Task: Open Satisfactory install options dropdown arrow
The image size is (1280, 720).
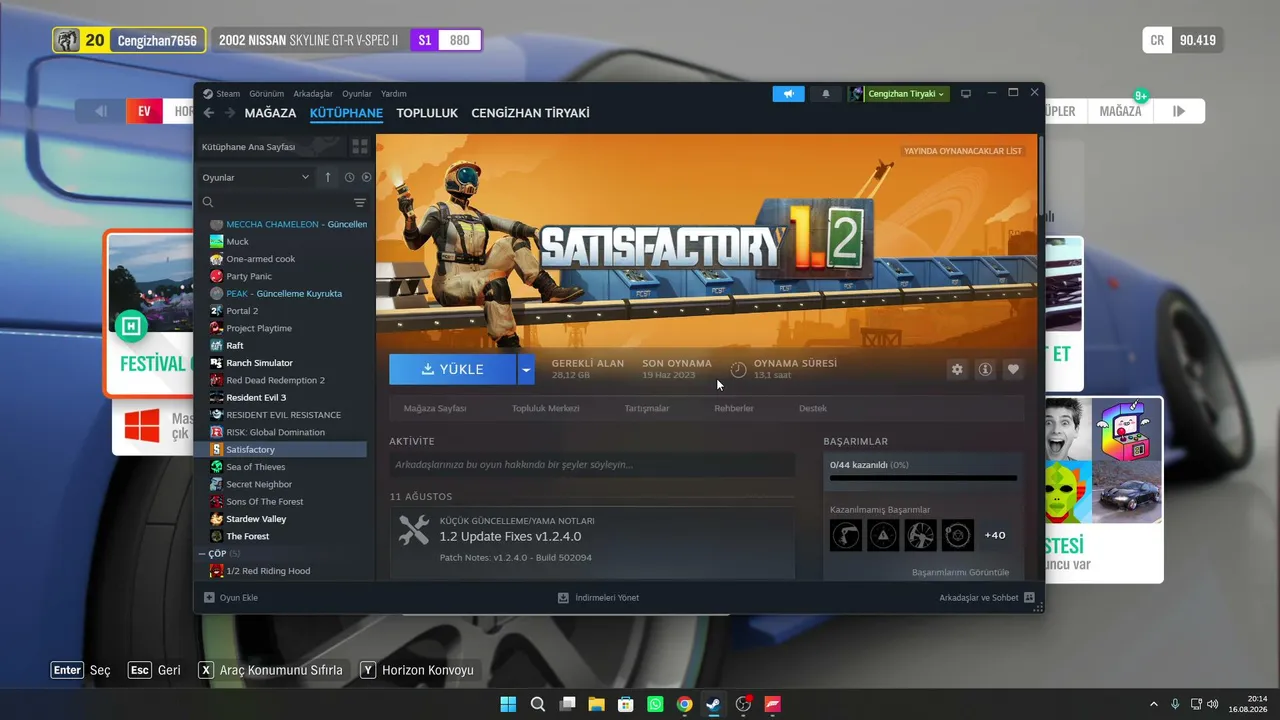Action: coord(526,369)
